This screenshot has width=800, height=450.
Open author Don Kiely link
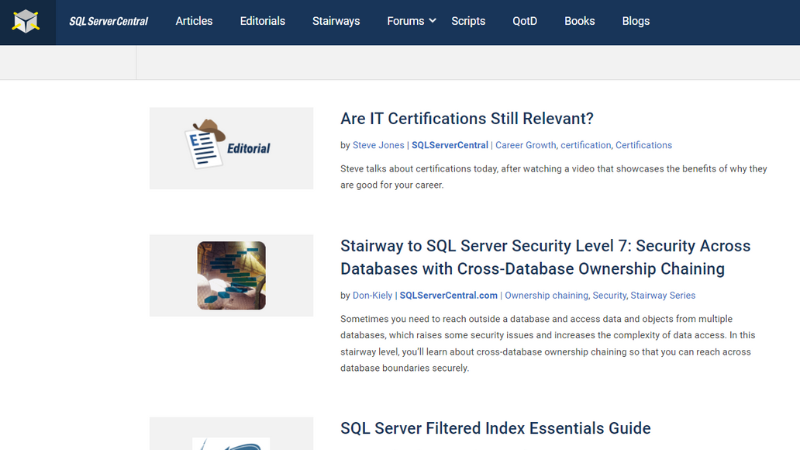372,295
